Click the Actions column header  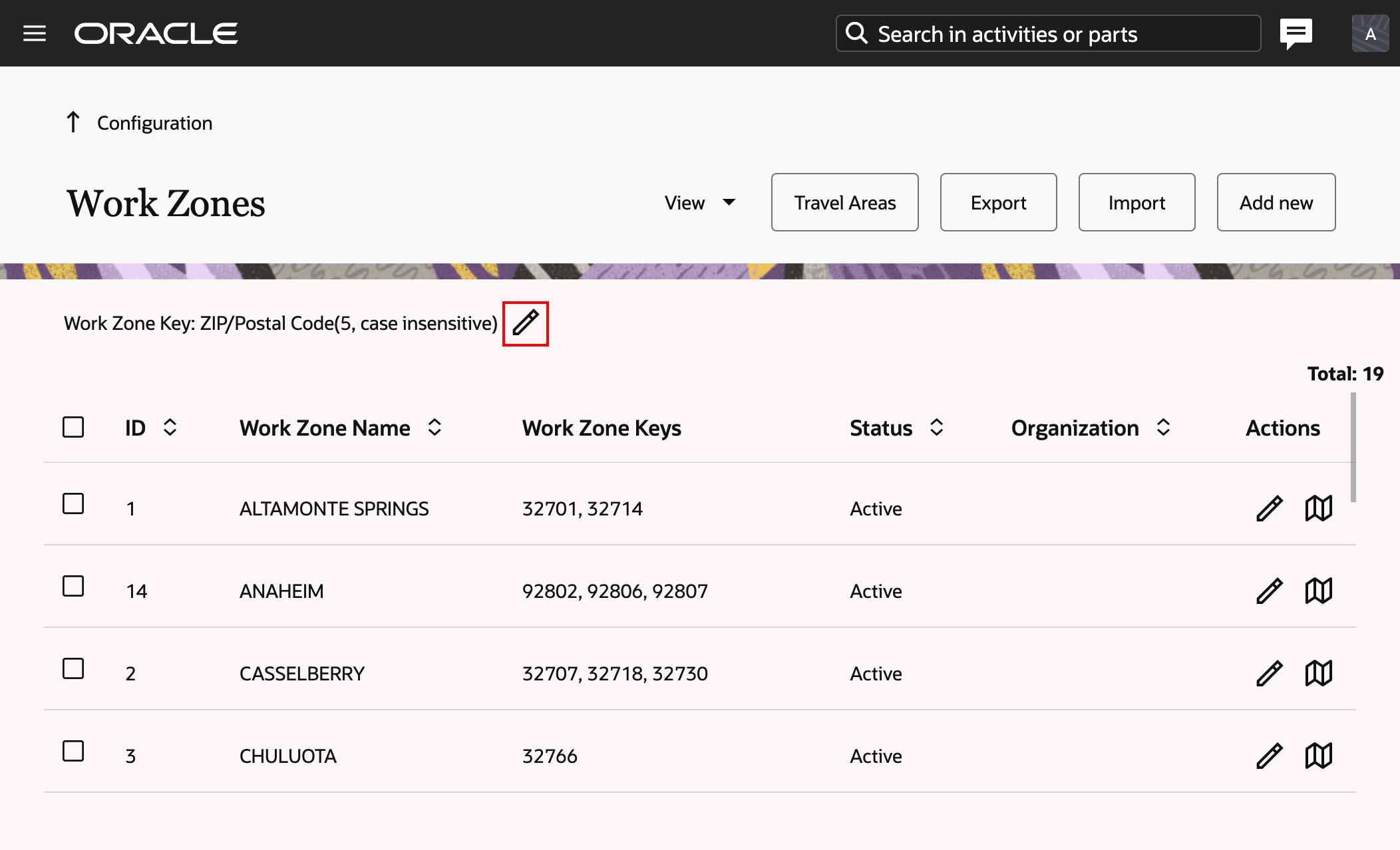click(1283, 428)
